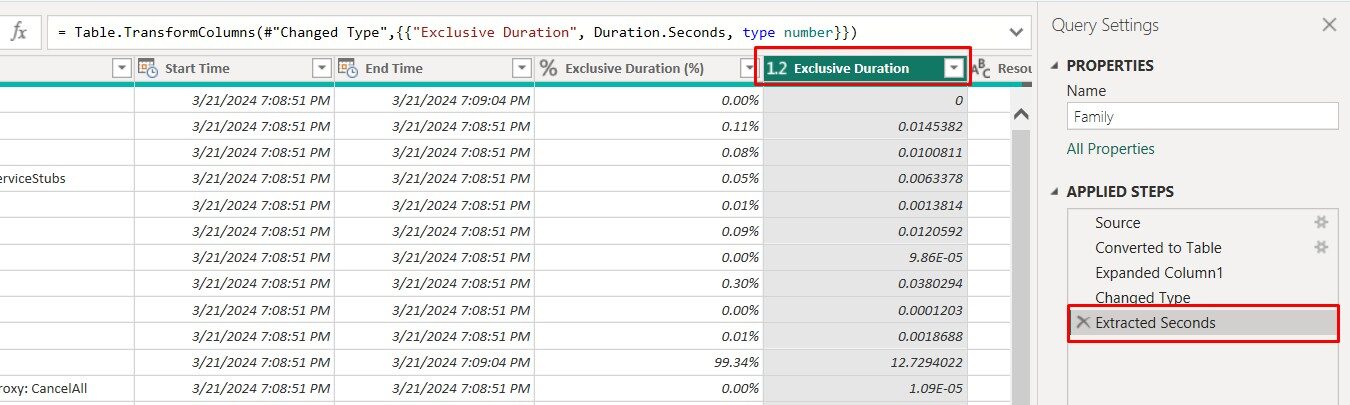The height and width of the screenshot is (405, 1350).
Task: Delete the Extracted Seconds step
Action: click(1083, 322)
